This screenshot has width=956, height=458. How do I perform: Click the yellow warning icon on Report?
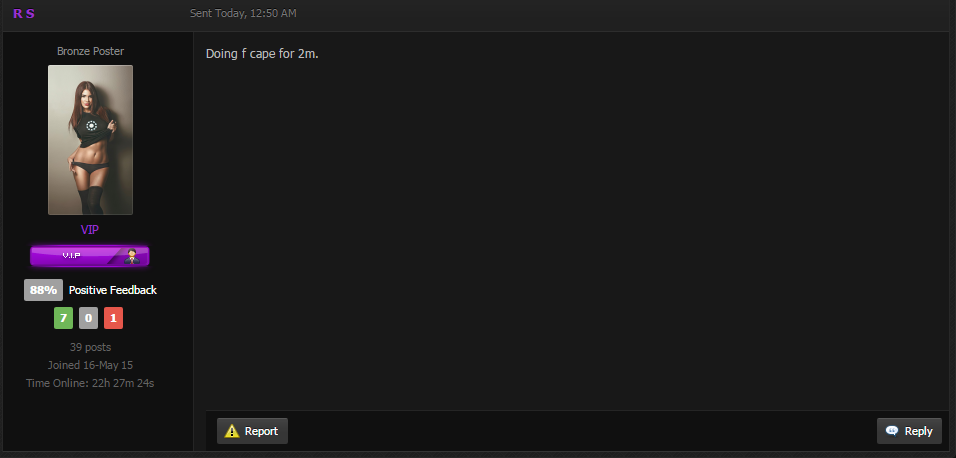coord(232,431)
